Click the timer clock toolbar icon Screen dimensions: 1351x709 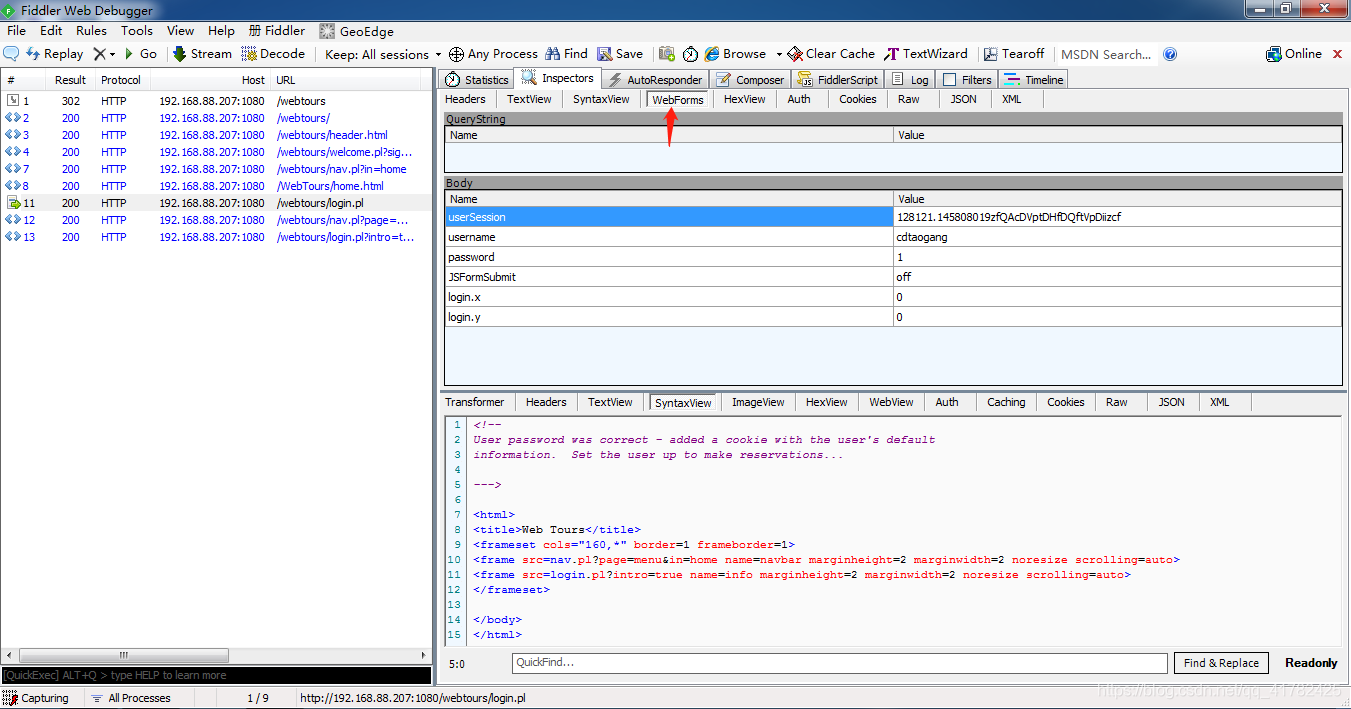[690, 54]
